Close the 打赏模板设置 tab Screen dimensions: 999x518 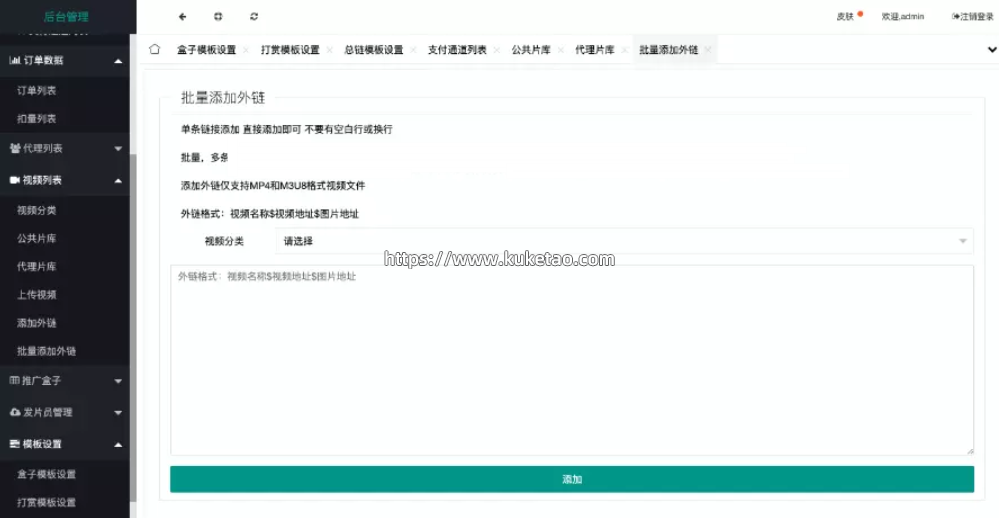329,50
